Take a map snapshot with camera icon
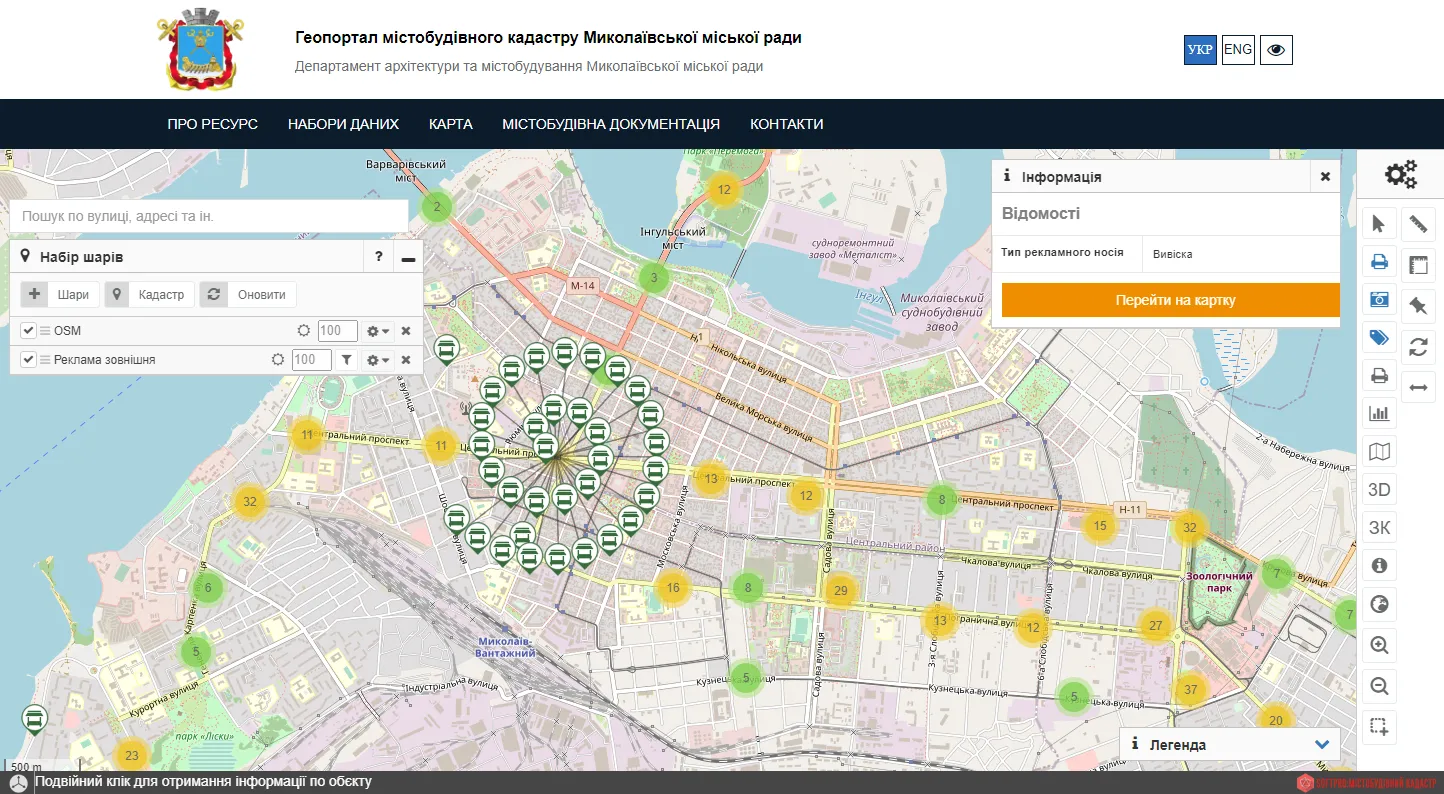The width and height of the screenshot is (1444, 794). pyautogui.click(x=1379, y=300)
